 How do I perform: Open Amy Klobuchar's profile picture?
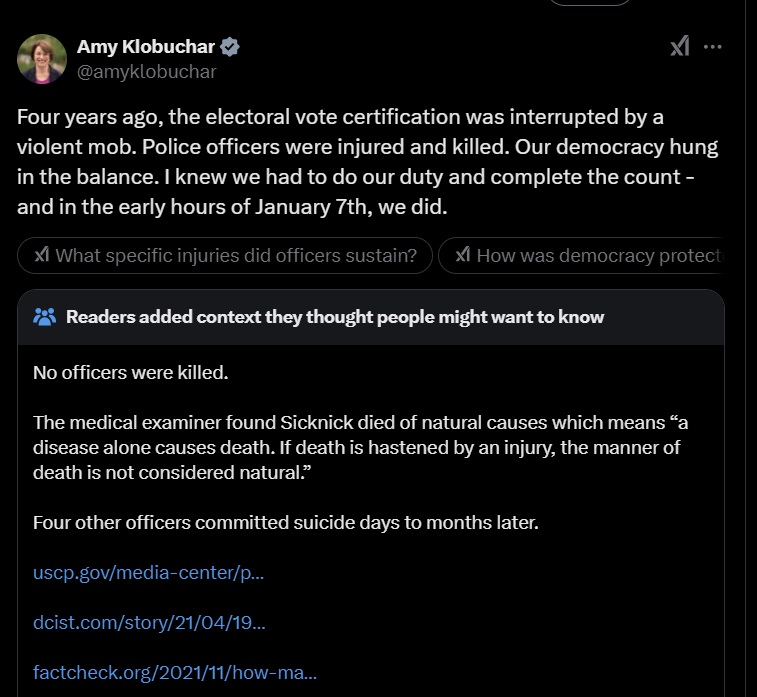pyautogui.click(x=41, y=58)
